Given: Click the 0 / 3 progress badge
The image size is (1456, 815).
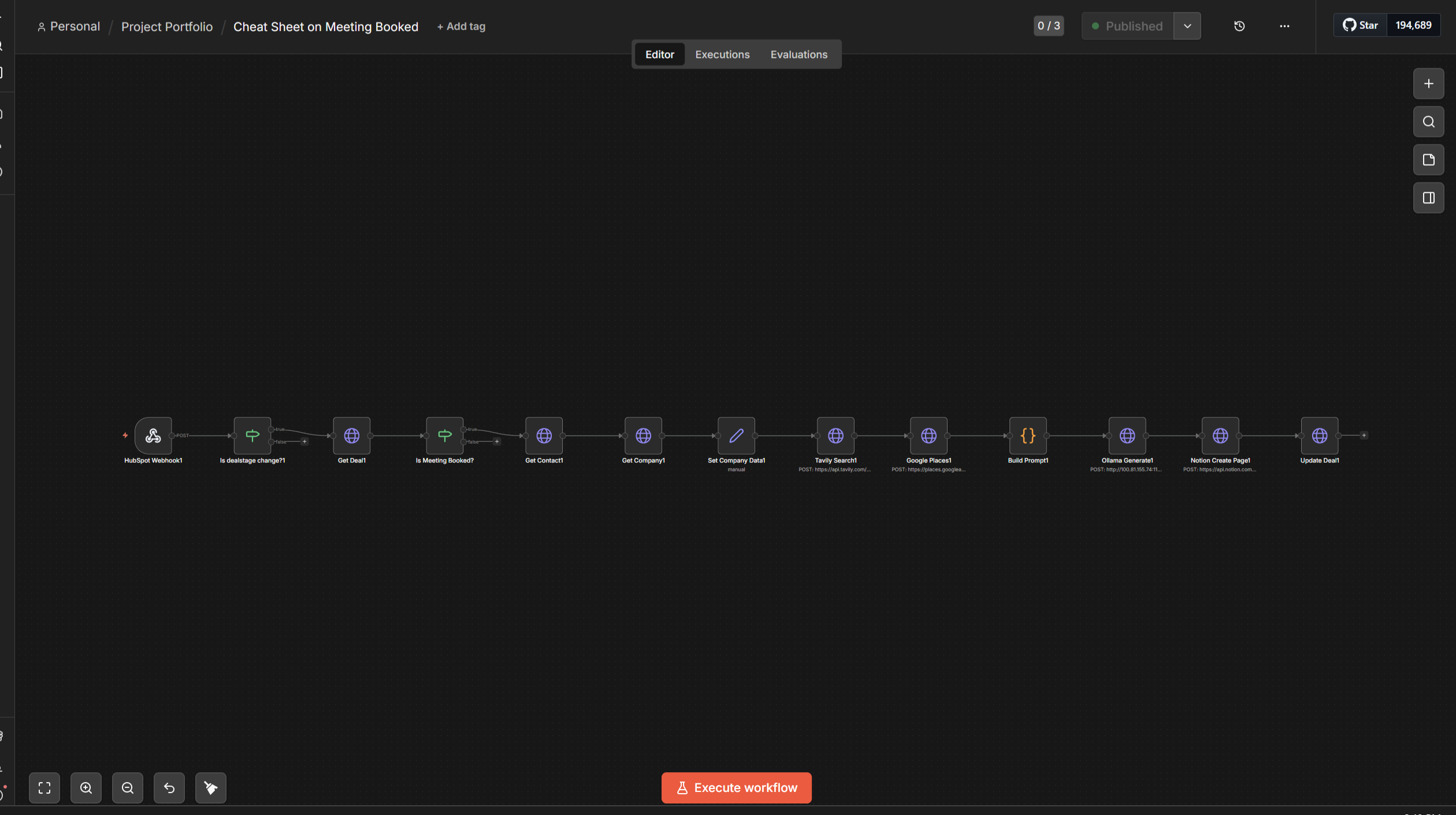Looking at the screenshot, I should [x=1049, y=26].
